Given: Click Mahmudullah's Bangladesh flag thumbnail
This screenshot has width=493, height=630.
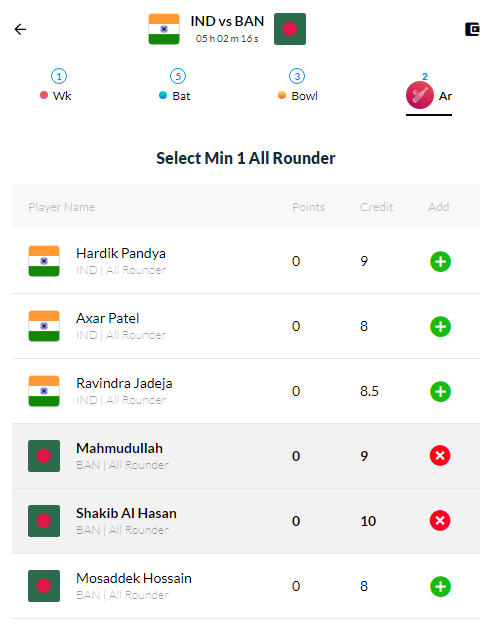Looking at the screenshot, I should [x=44, y=456].
